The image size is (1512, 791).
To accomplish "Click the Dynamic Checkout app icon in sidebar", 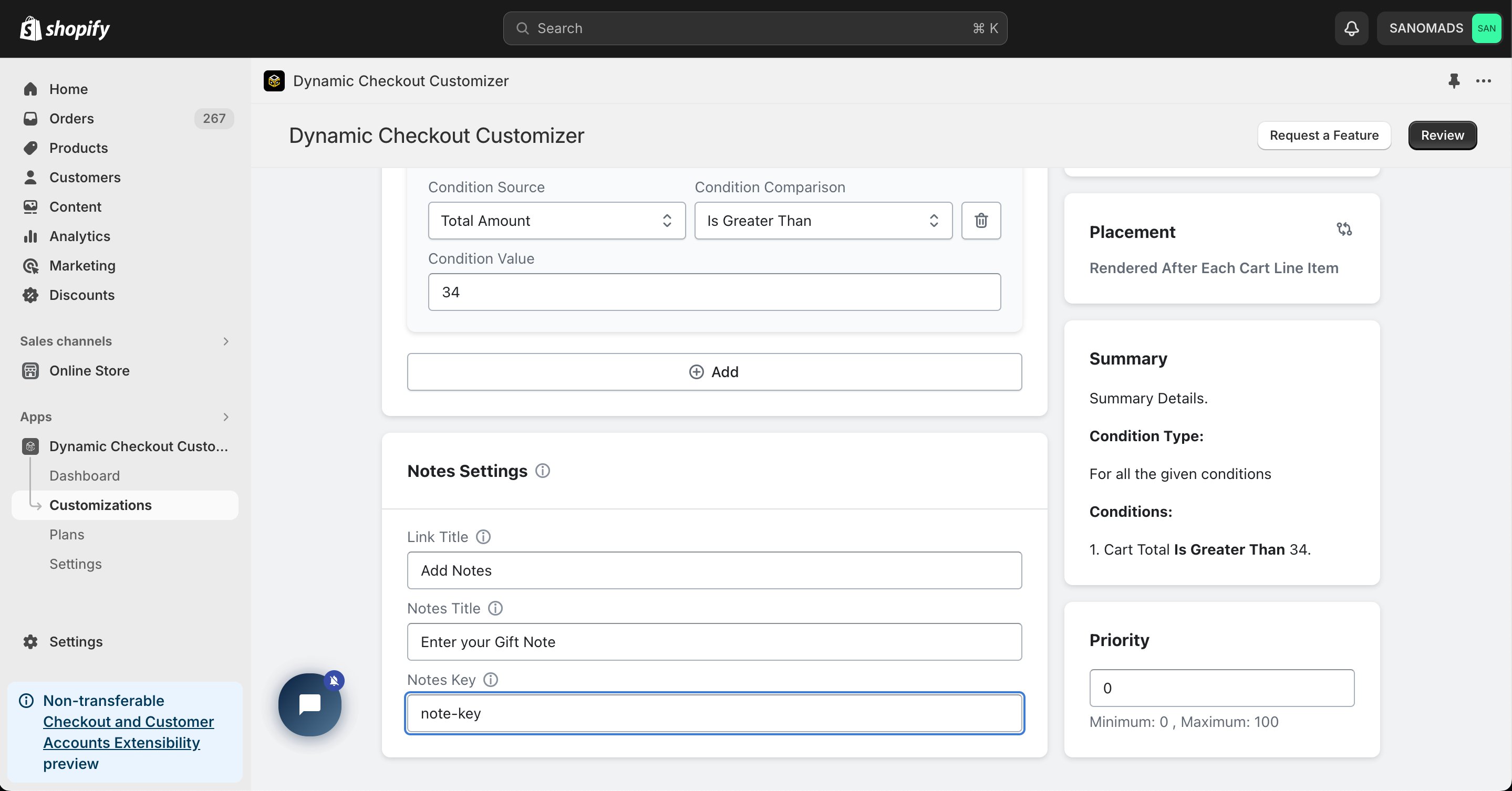I will [30, 446].
